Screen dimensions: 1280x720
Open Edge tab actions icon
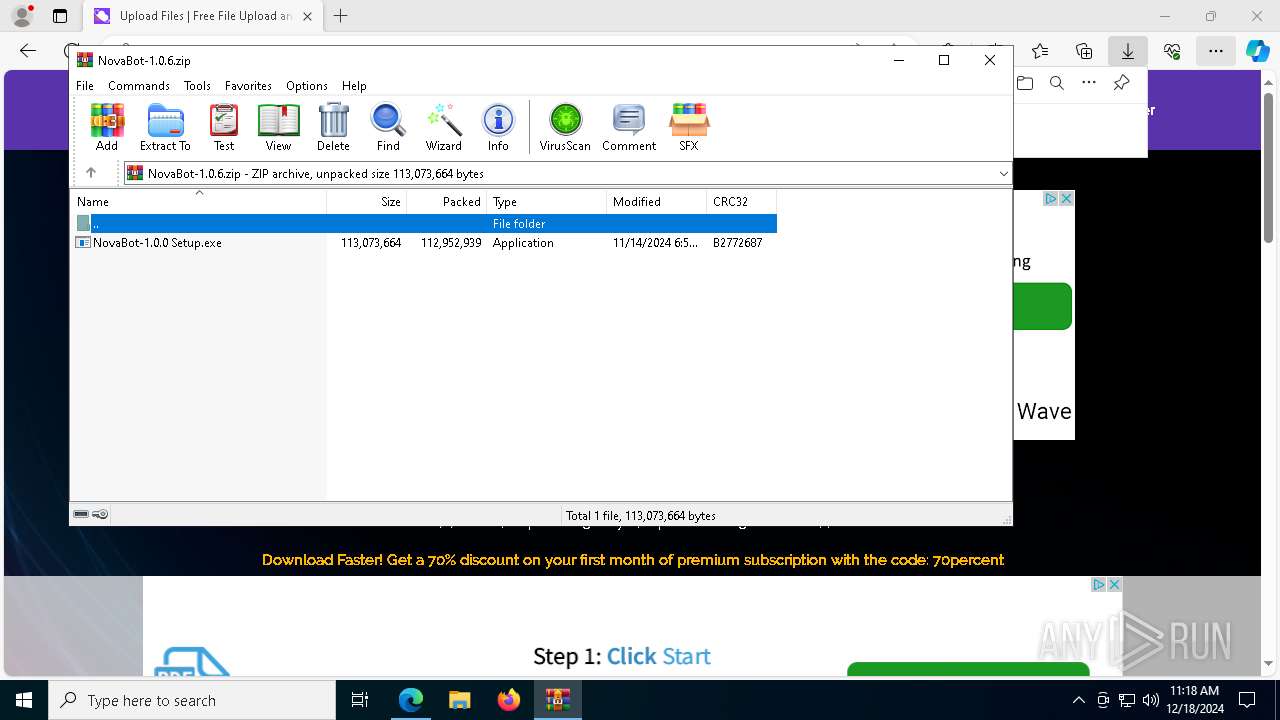(x=60, y=16)
